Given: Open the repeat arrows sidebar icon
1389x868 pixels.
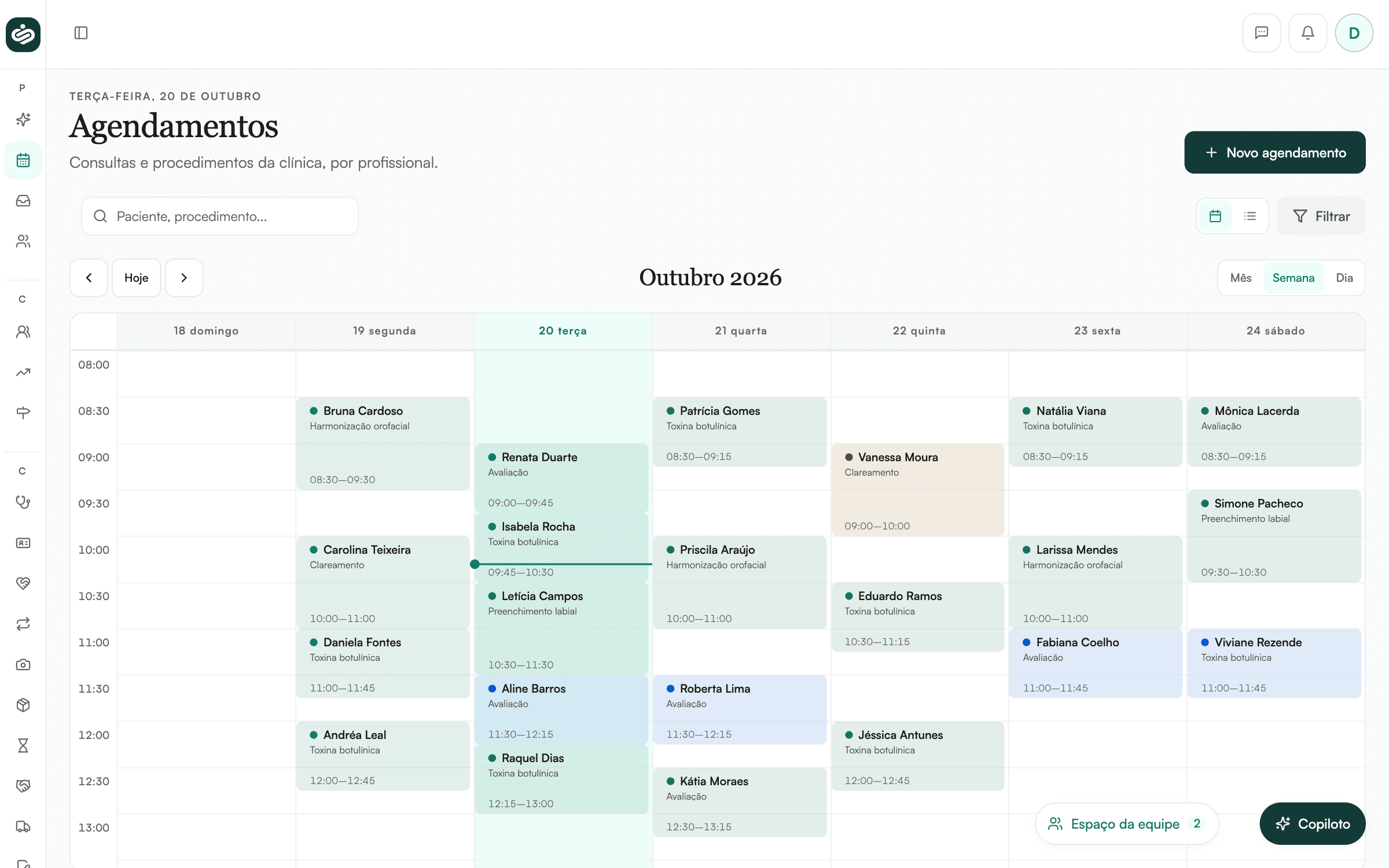Looking at the screenshot, I should pos(23,624).
